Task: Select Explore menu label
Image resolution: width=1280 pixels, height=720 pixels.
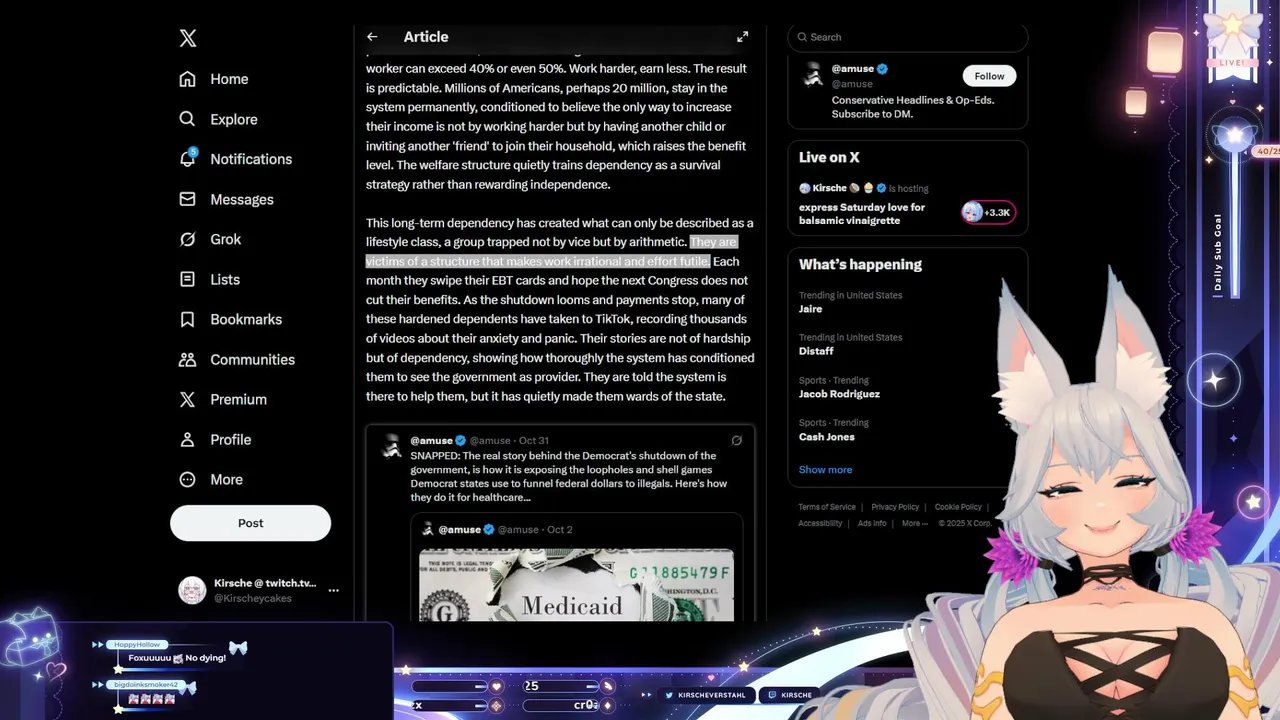Action: 234,119
